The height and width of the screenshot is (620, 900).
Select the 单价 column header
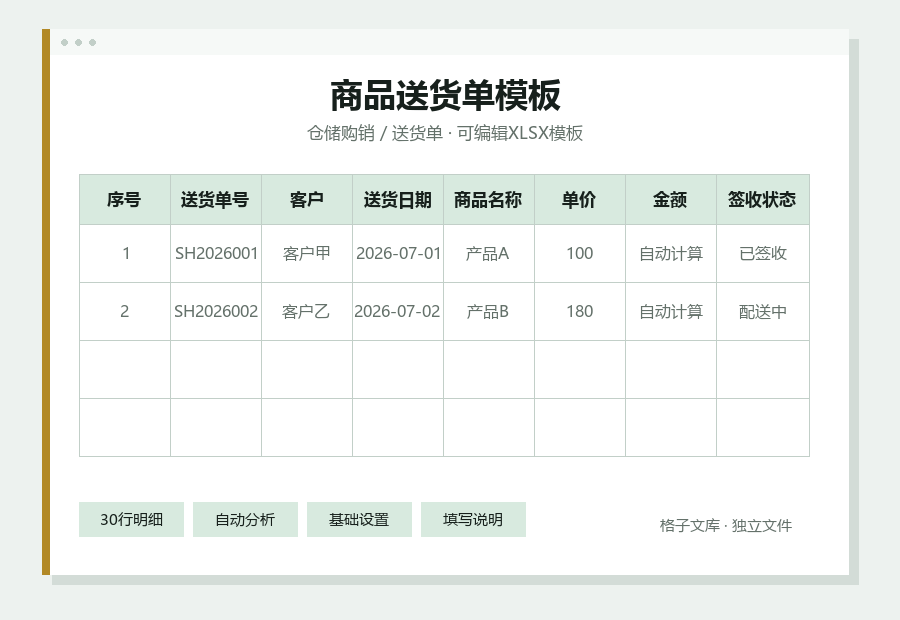(x=580, y=199)
